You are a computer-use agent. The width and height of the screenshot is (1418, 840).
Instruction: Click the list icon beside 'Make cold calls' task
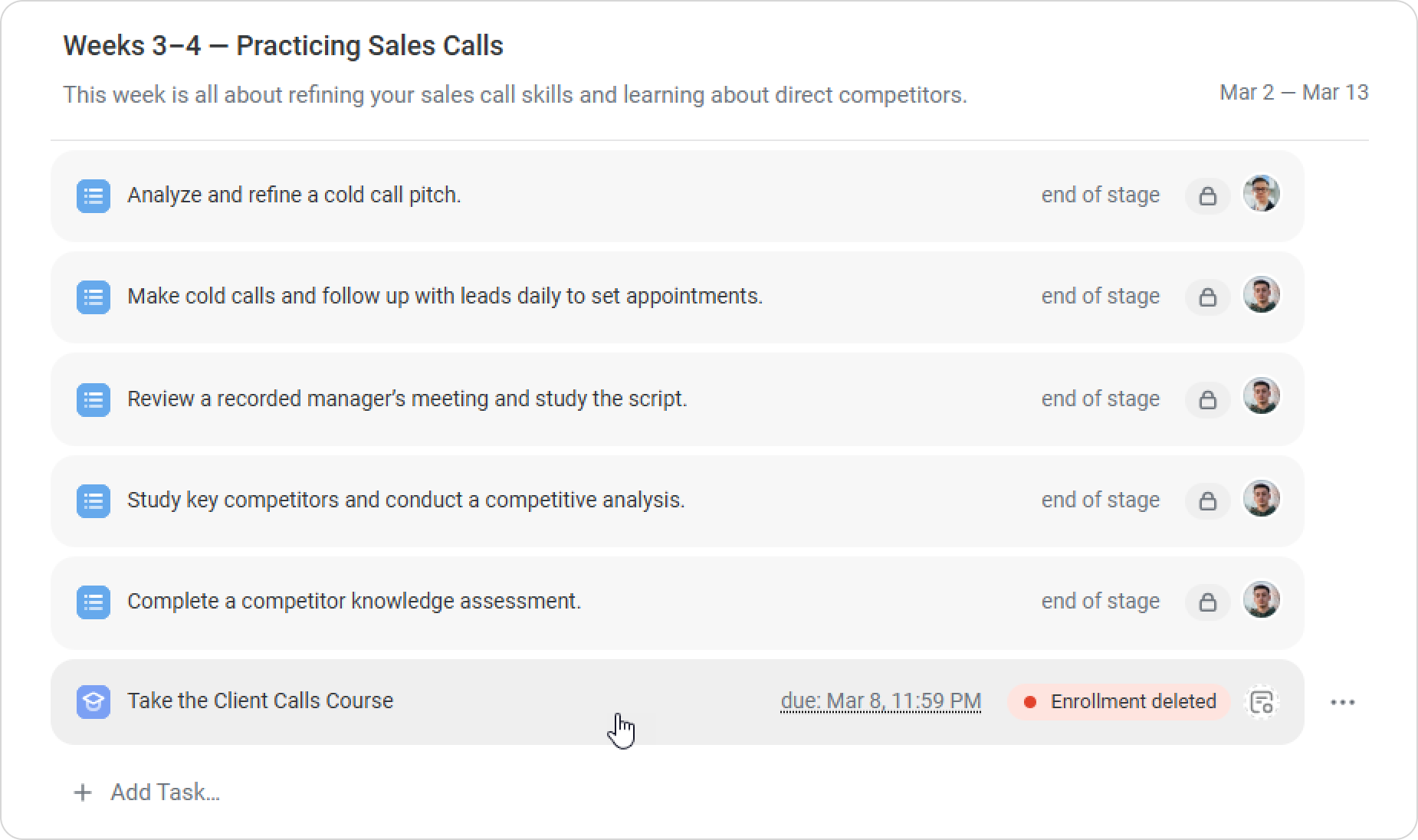coord(94,297)
